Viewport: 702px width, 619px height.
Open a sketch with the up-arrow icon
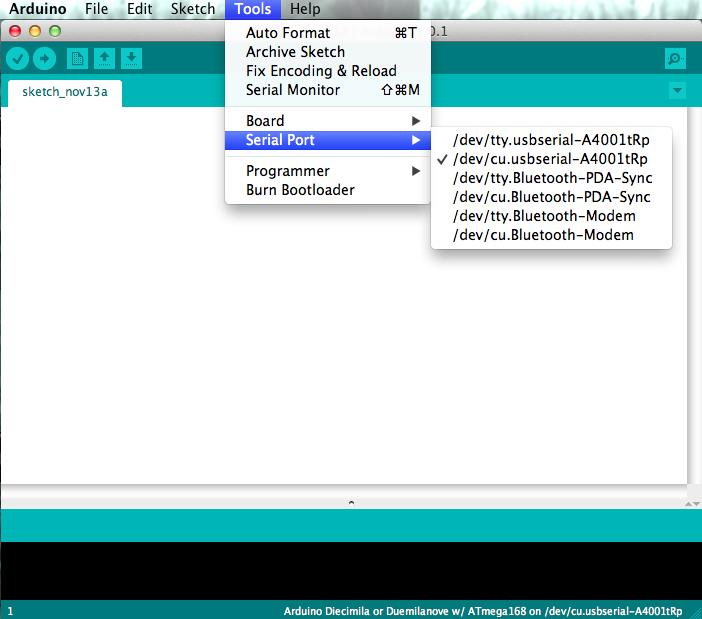click(x=104, y=59)
